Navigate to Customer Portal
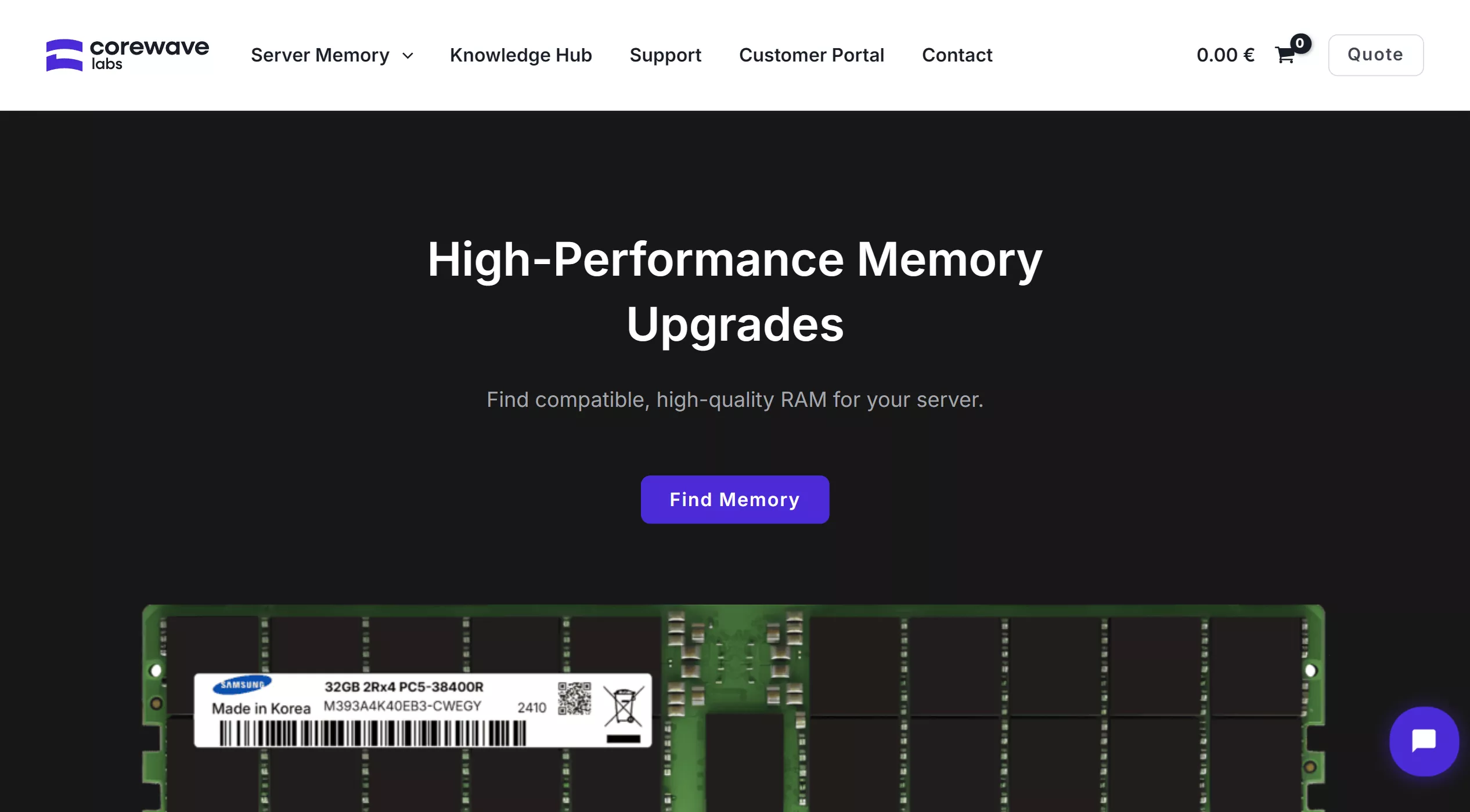Screen dimensions: 1470x812 (x=811, y=55)
